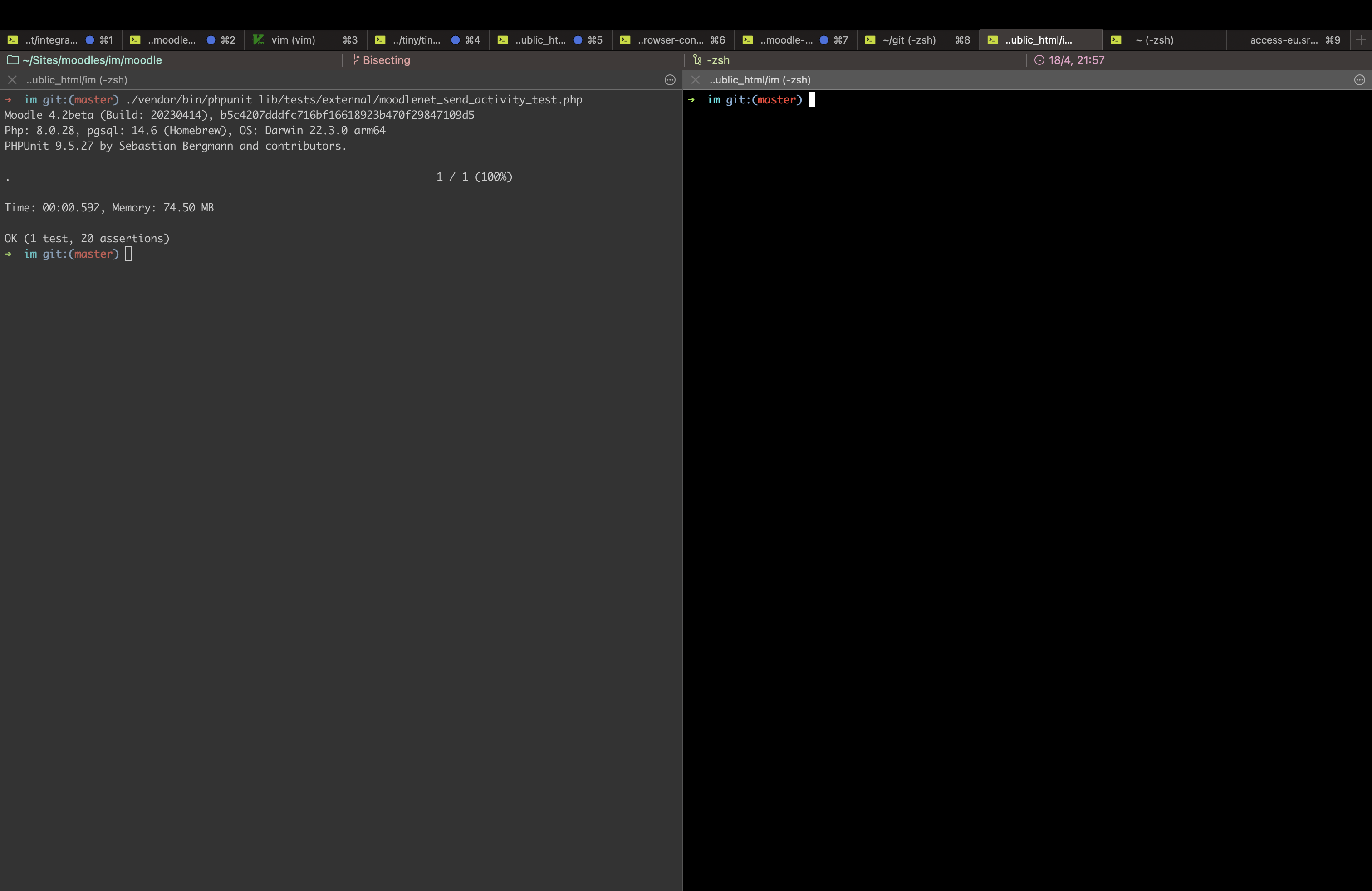This screenshot has height=891, width=1372.
Task: Click the folder icon in status bar
Action: click(x=13, y=60)
